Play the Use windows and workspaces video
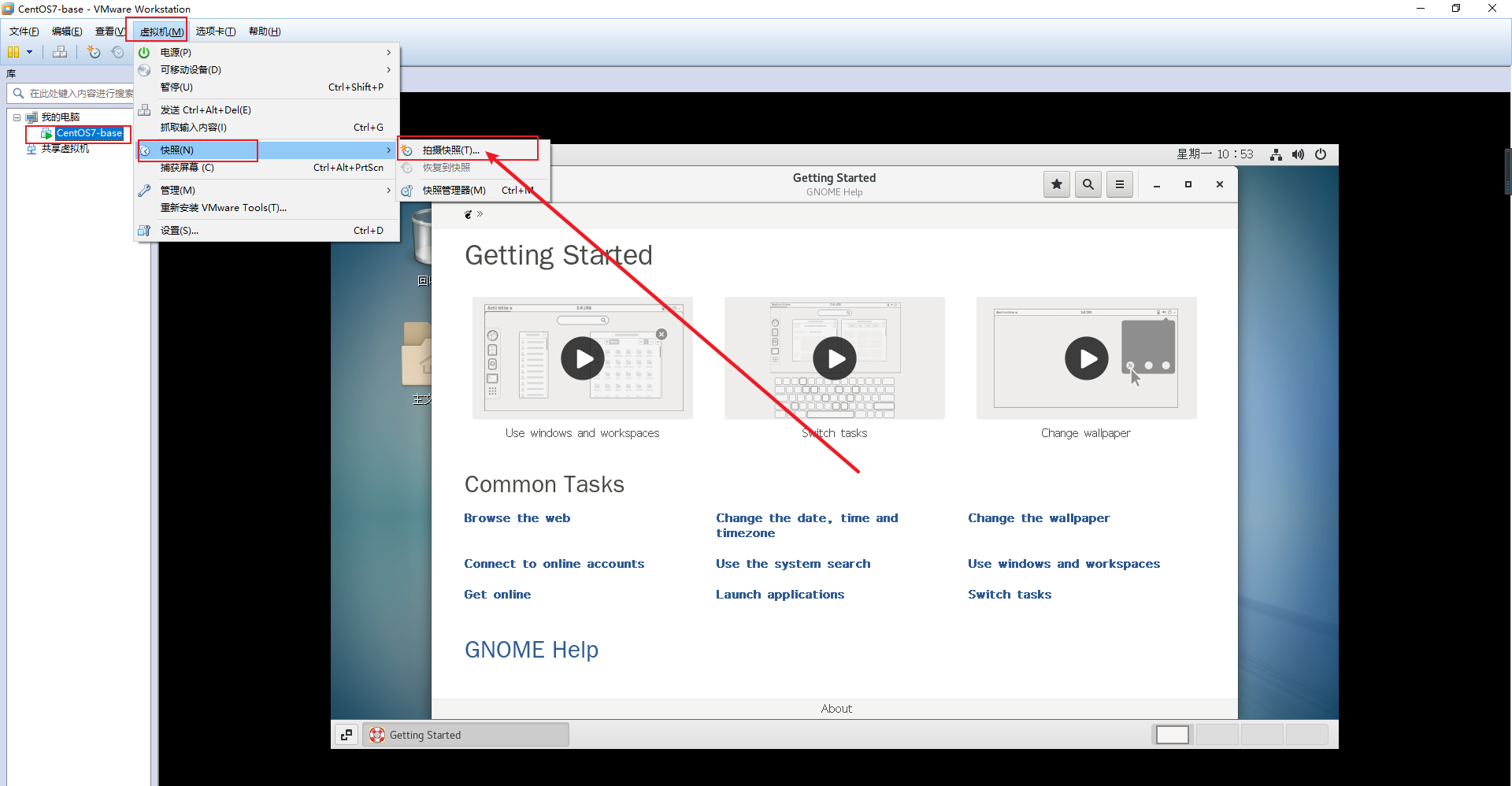 tap(583, 358)
